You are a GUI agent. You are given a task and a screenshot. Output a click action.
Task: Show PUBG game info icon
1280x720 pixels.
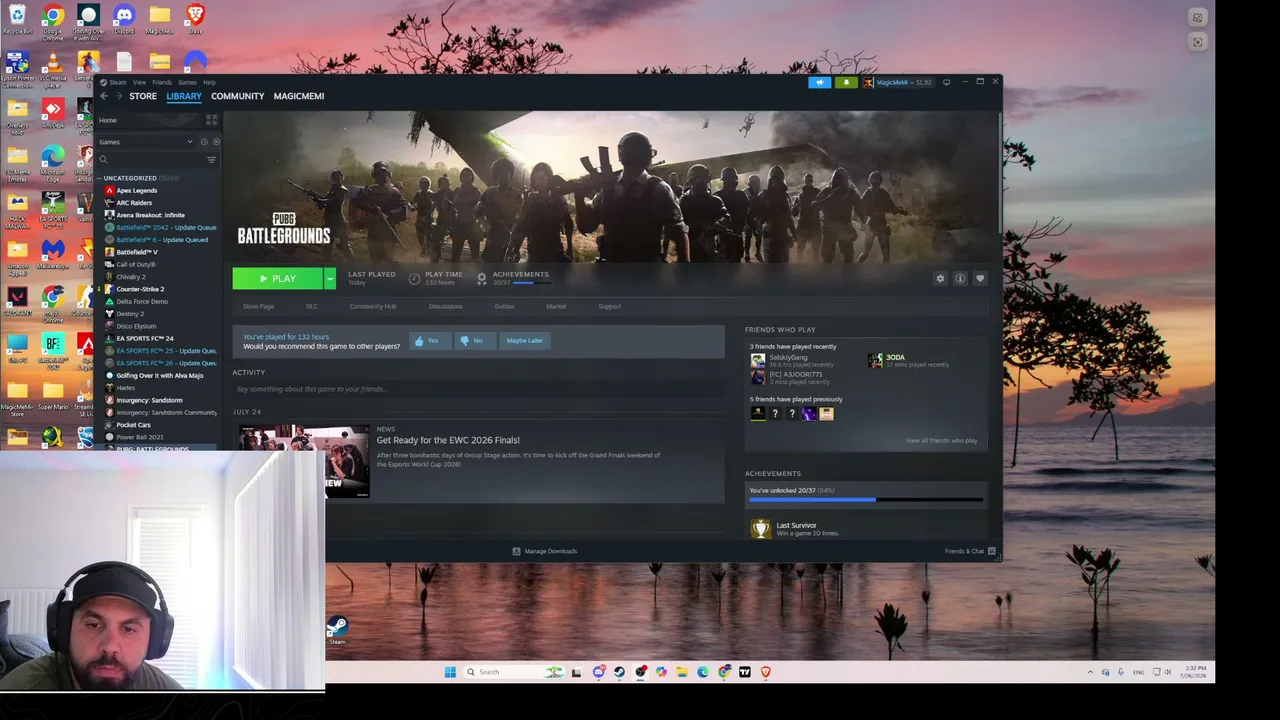tap(960, 278)
